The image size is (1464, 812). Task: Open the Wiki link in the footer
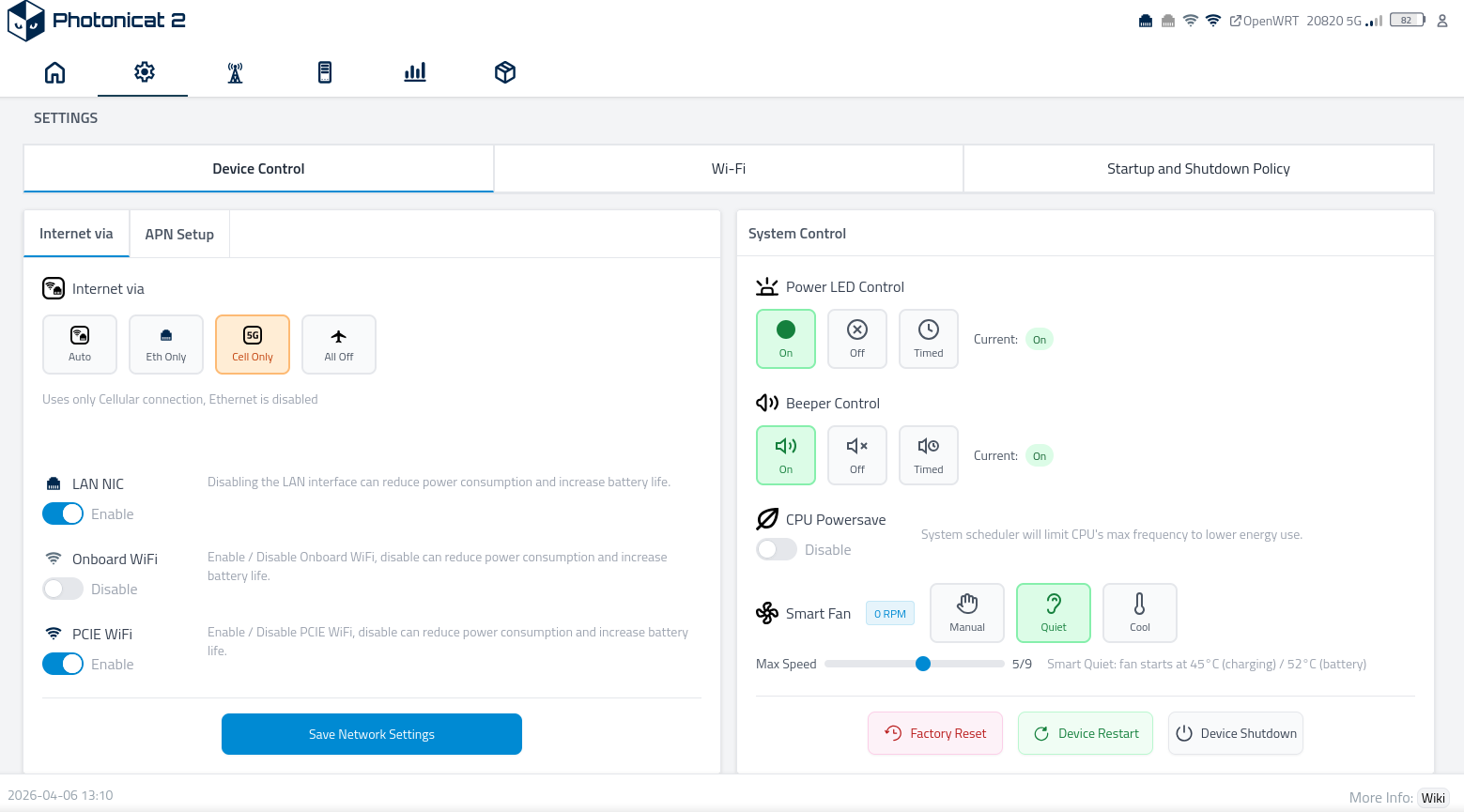[1433, 798]
